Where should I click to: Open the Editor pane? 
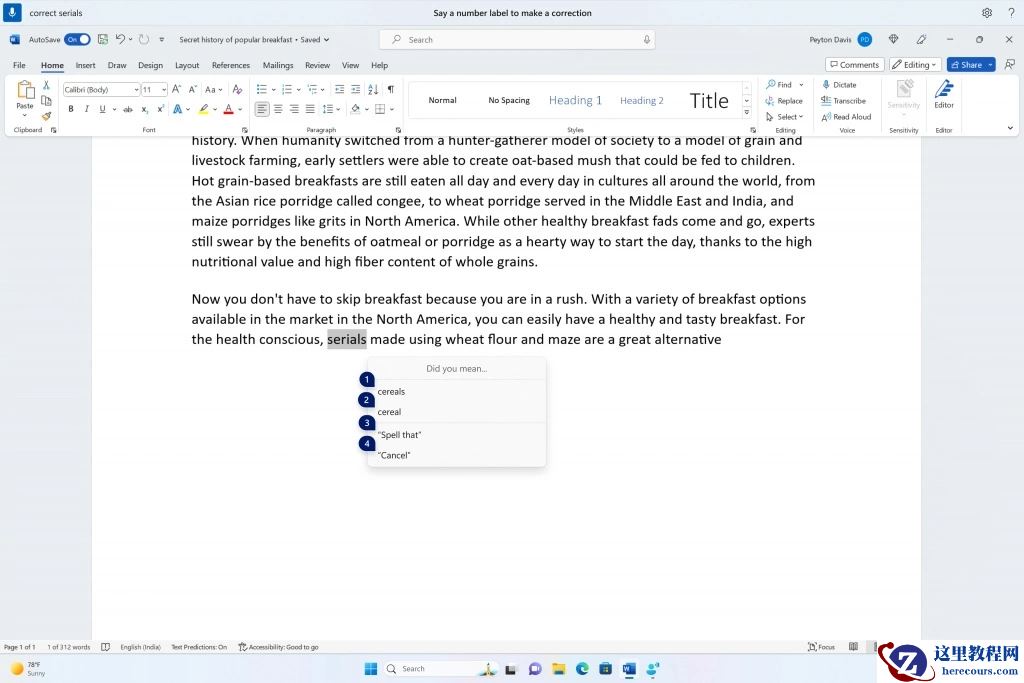[x=944, y=98]
